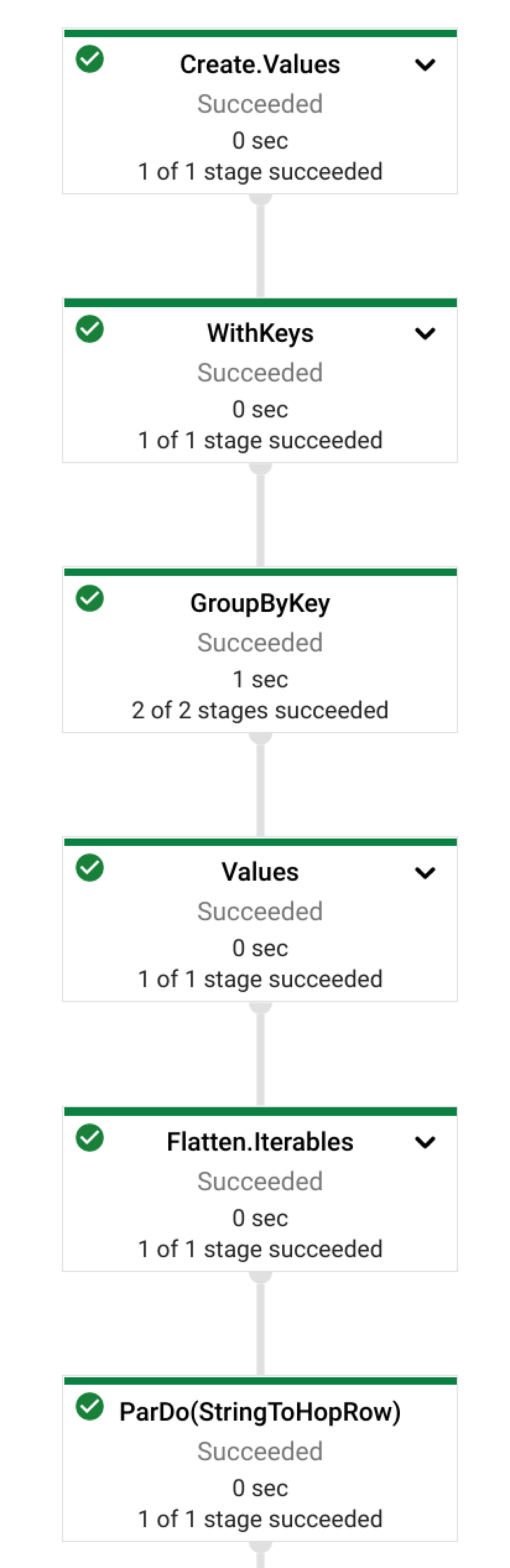The width and height of the screenshot is (510, 1568).
Task: Expand the Flatten.Iterables step
Action: click(425, 1142)
